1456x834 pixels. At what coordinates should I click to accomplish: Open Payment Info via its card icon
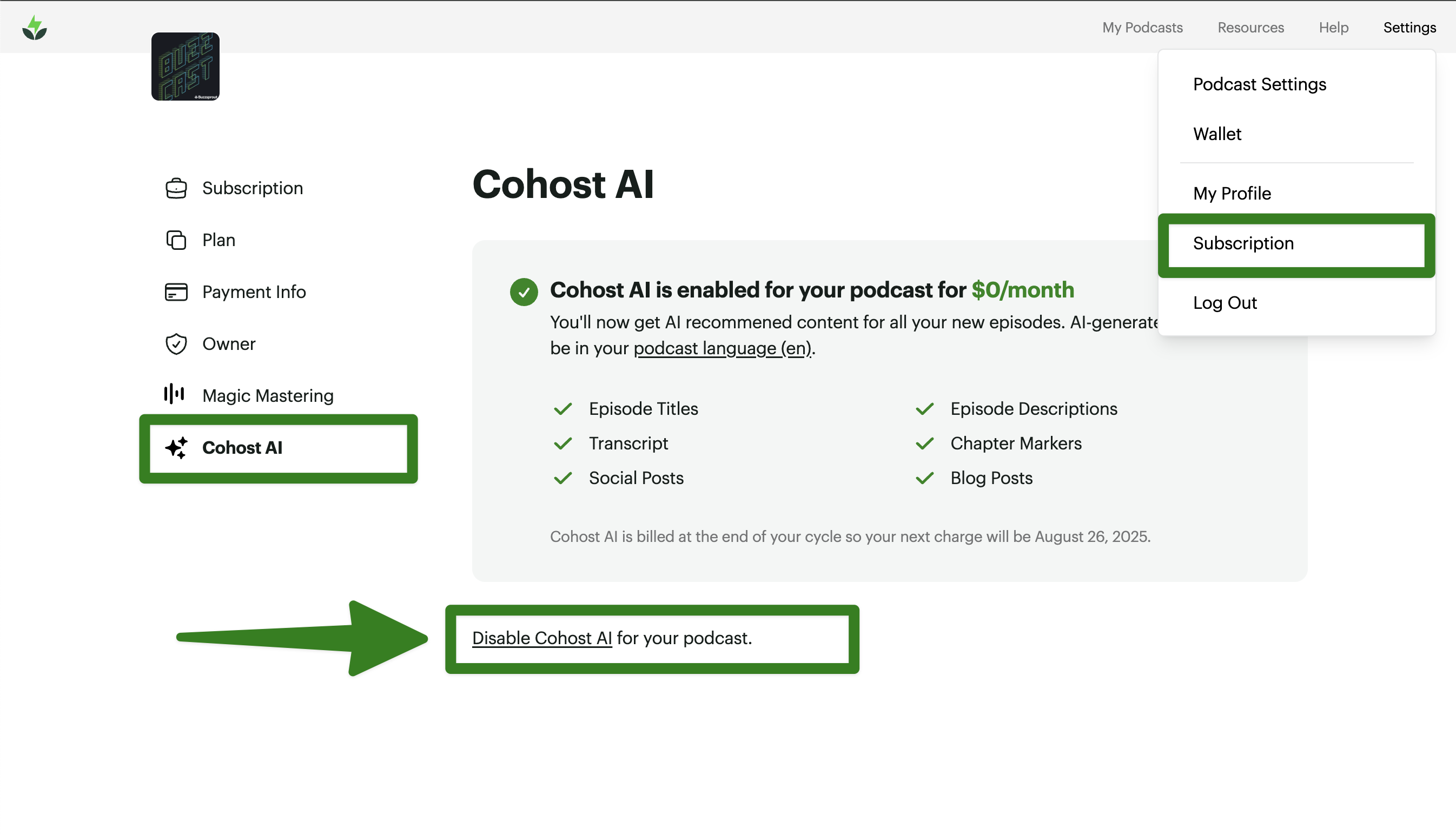[x=176, y=292]
